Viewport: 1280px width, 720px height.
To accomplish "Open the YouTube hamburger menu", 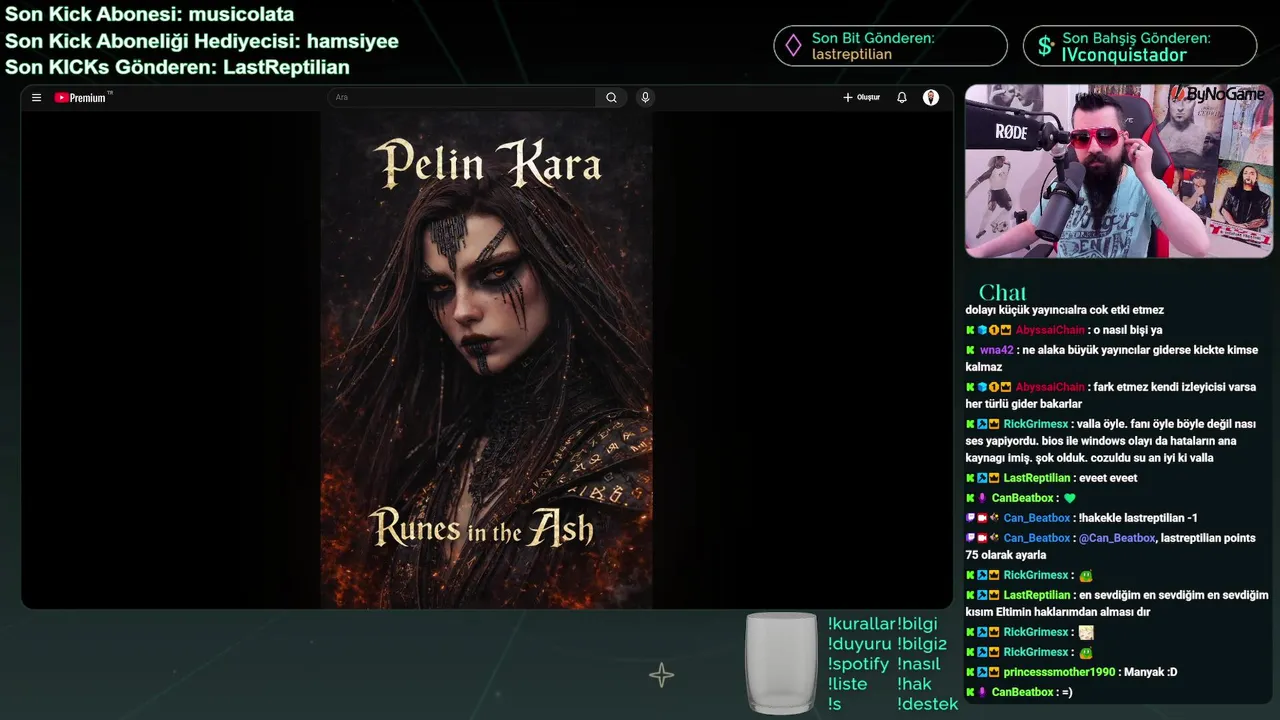I will [36, 98].
